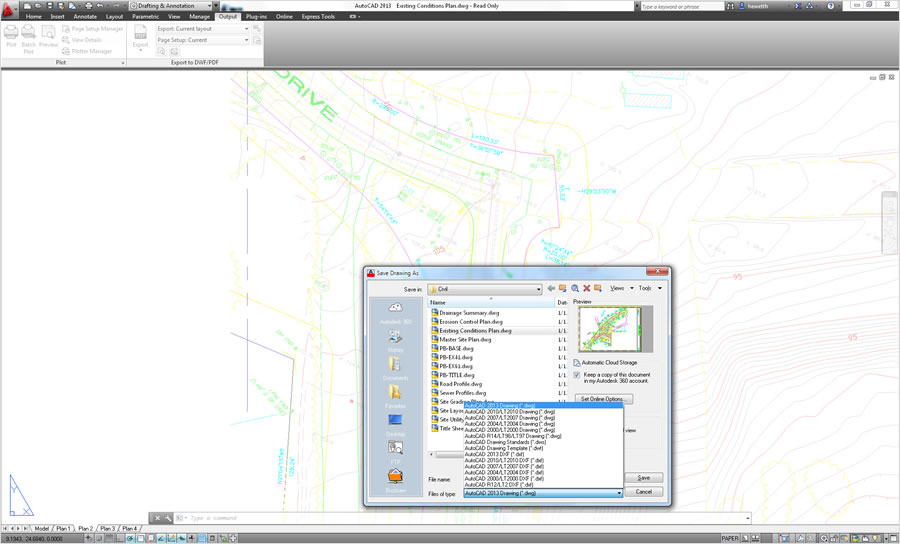This screenshot has width=900, height=544.
Task: Click Up one level folder icon in dialog
Action: 562,288
